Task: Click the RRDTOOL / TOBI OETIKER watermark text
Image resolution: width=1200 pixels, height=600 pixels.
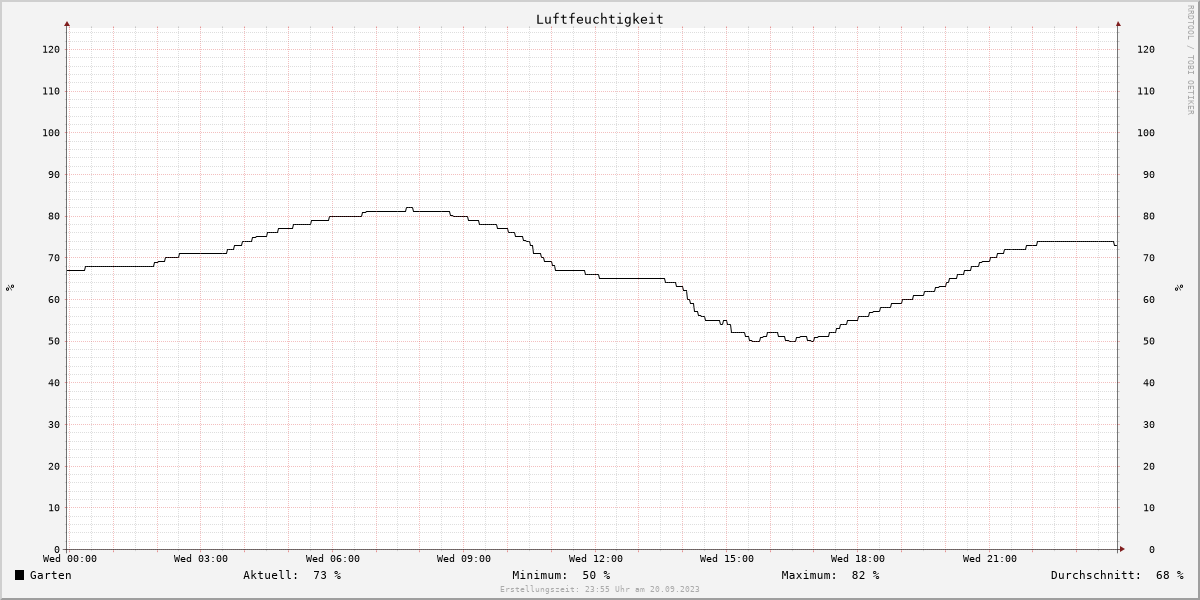Action: pyautogui.click(x=1190, y=59)
